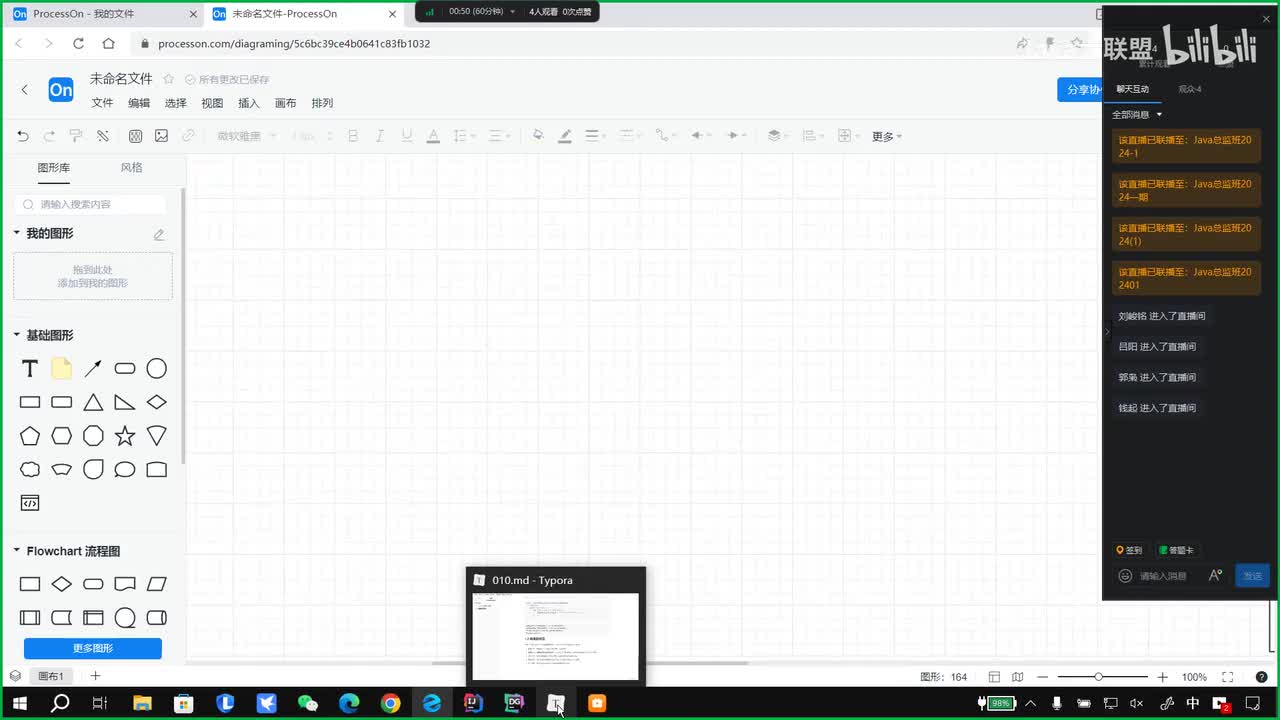Select the triangle shape
Screen dimensions: 1280x720
point(93,402)
